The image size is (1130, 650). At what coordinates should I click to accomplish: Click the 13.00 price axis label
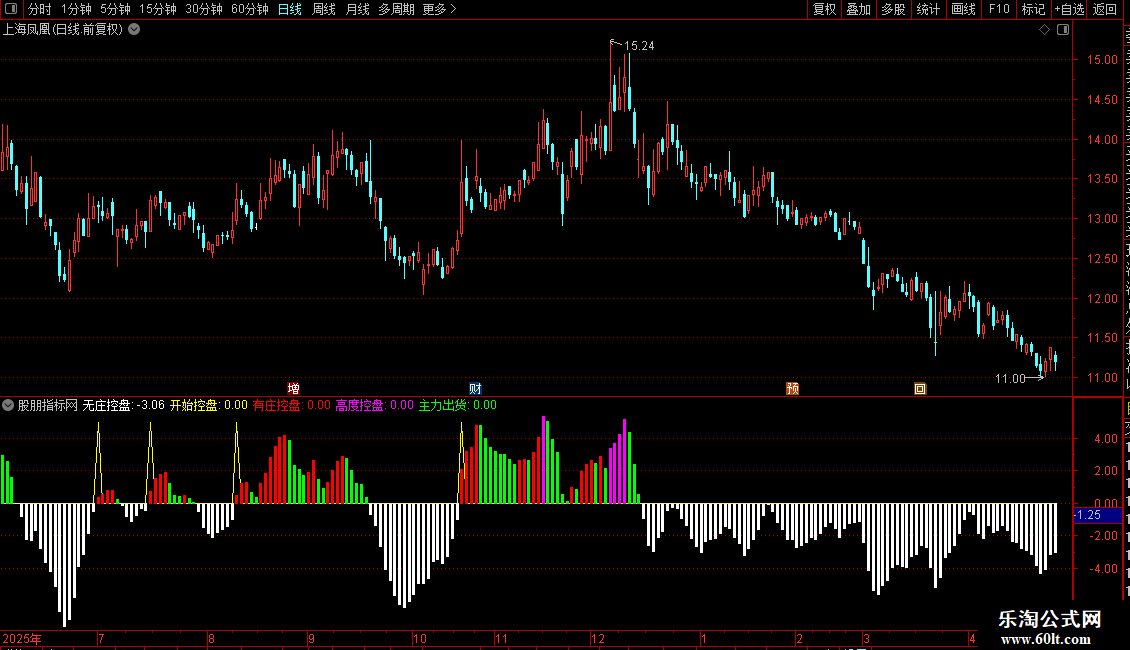pos(1102,218)
